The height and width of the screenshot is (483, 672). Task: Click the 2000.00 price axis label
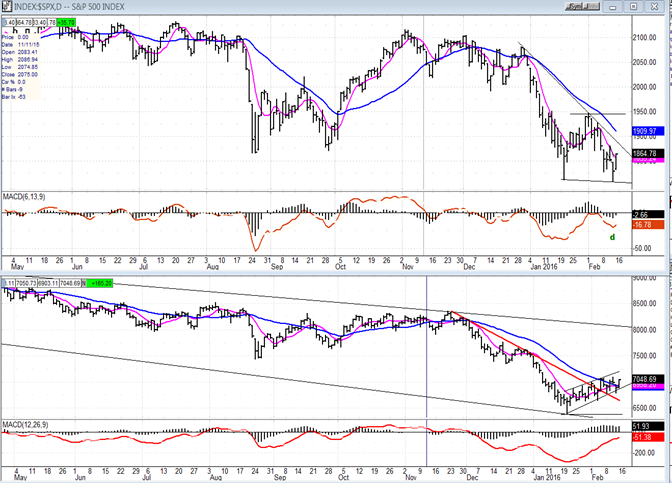645,87
